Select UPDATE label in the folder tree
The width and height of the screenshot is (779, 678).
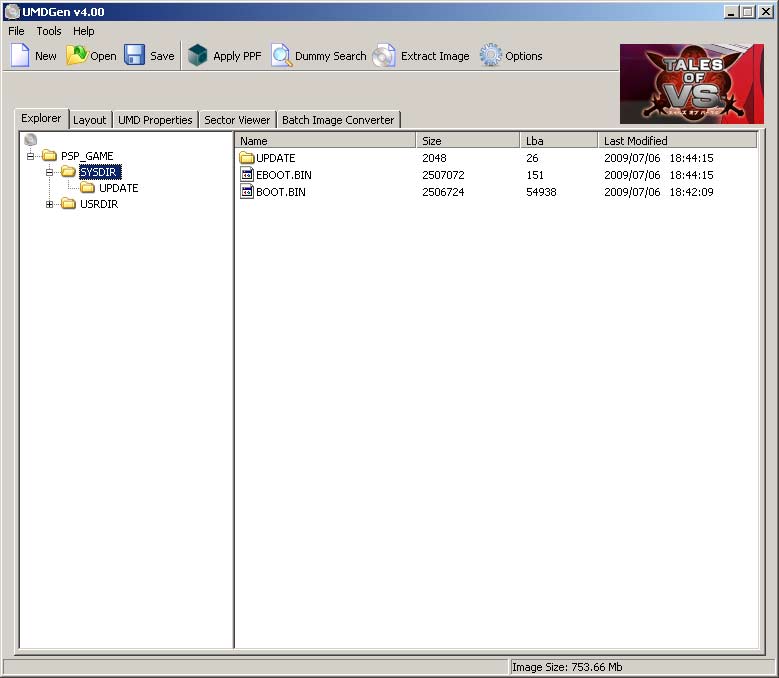click(x=119, y=188)
